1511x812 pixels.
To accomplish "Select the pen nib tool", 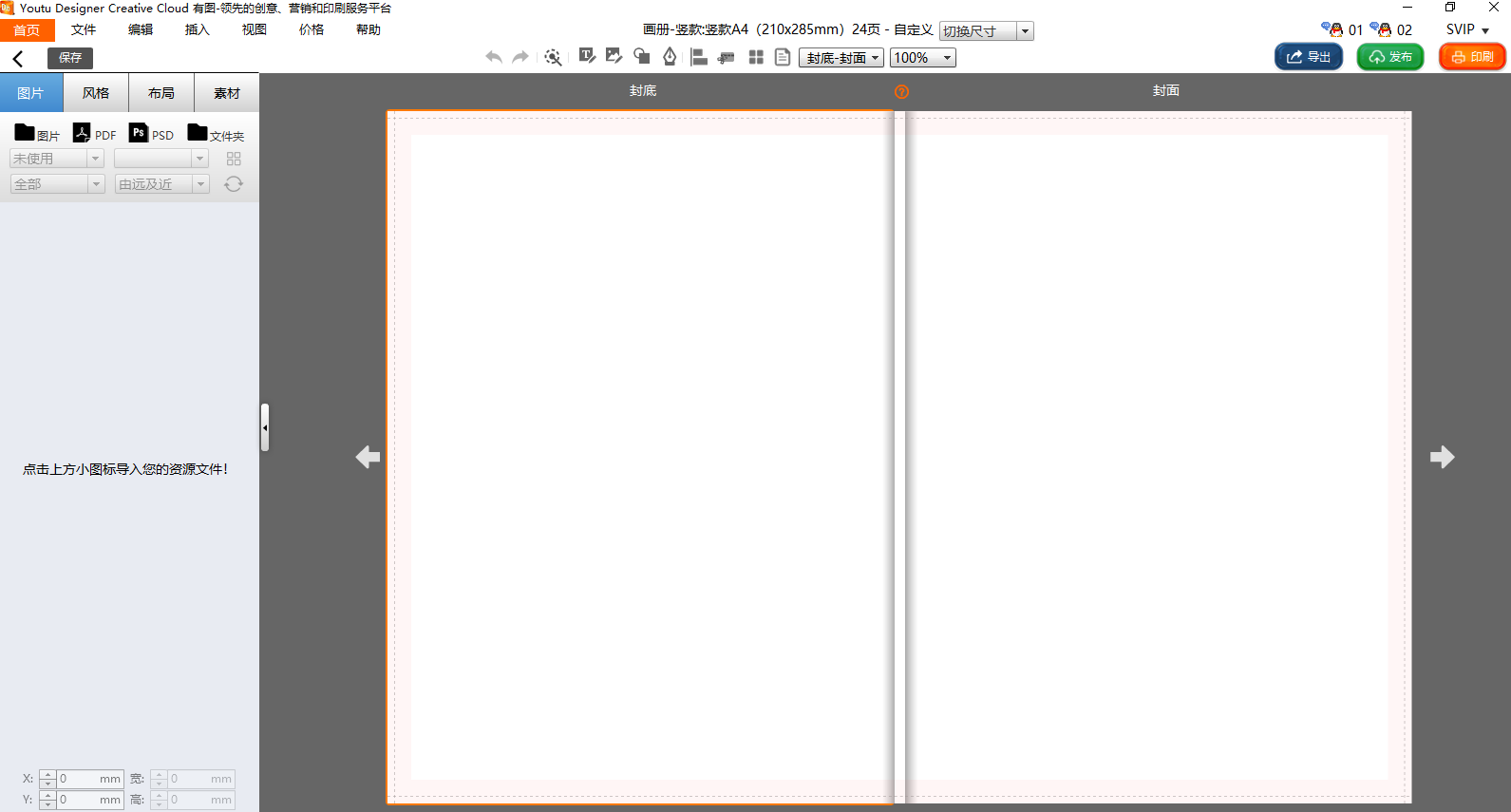I will click(x=670, y=57).
